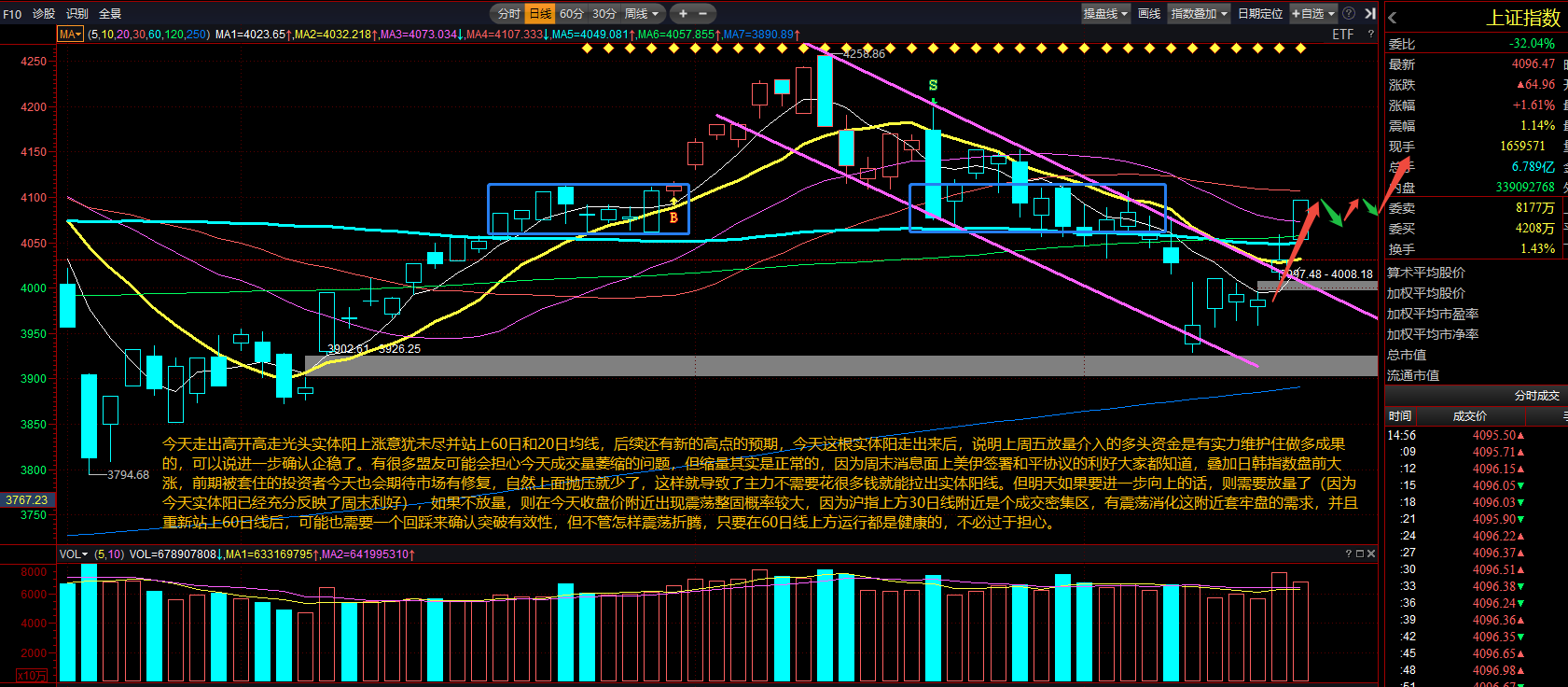Open main chart help question mark near ETF

point(1370,35)
